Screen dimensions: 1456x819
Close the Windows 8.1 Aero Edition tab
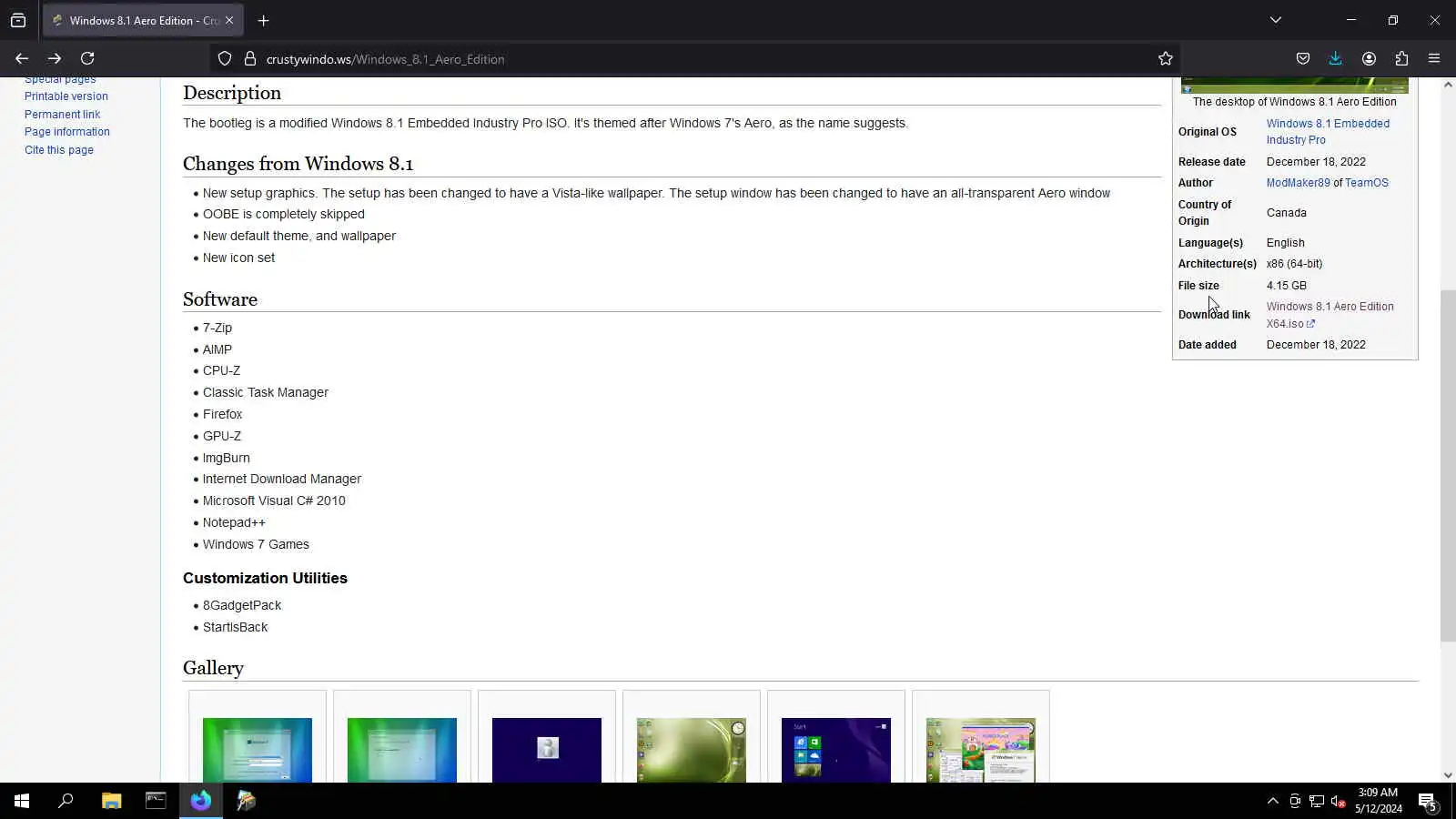point(229,20)
